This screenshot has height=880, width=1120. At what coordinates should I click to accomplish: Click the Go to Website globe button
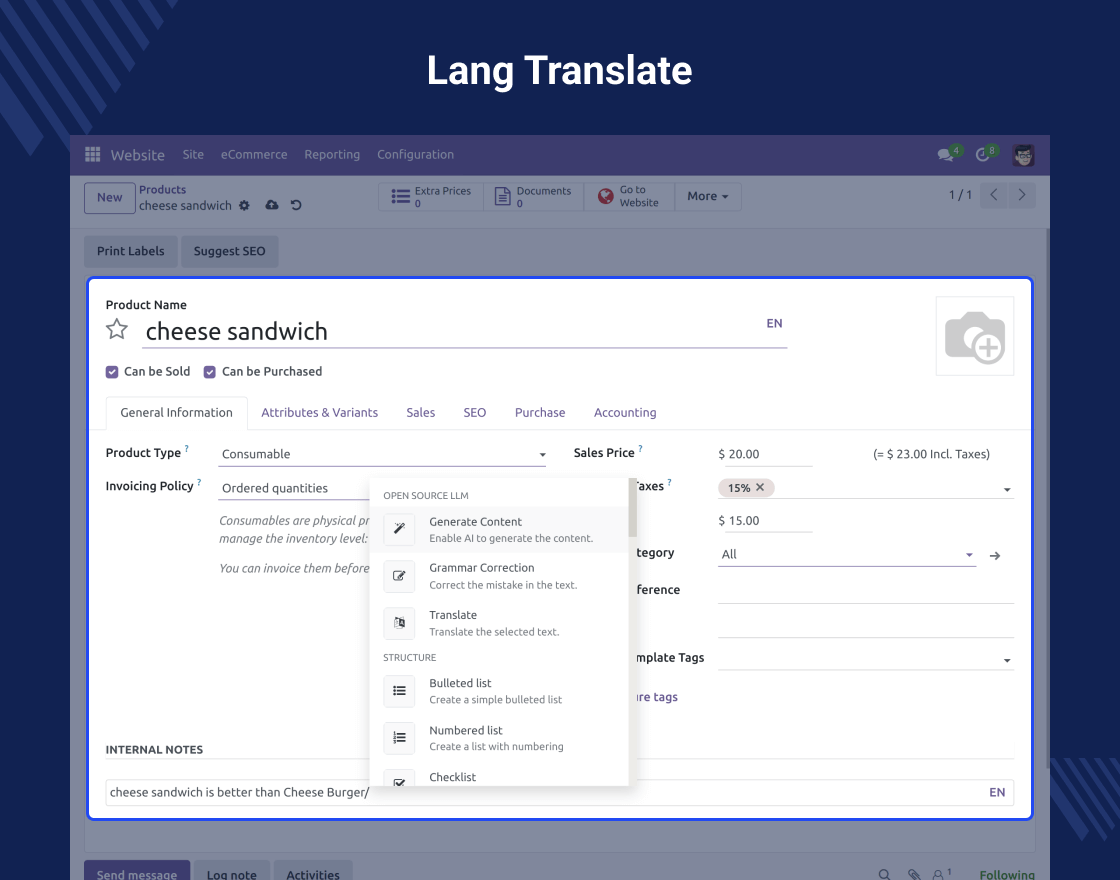click(629, 196)
